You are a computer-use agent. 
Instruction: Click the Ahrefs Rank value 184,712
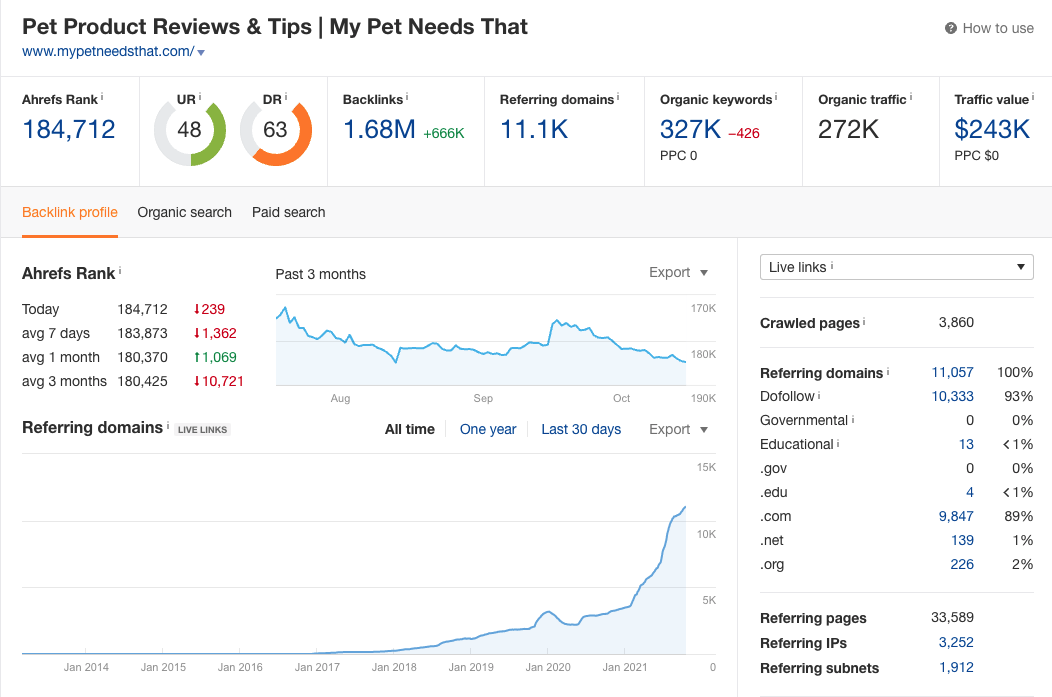69,129
